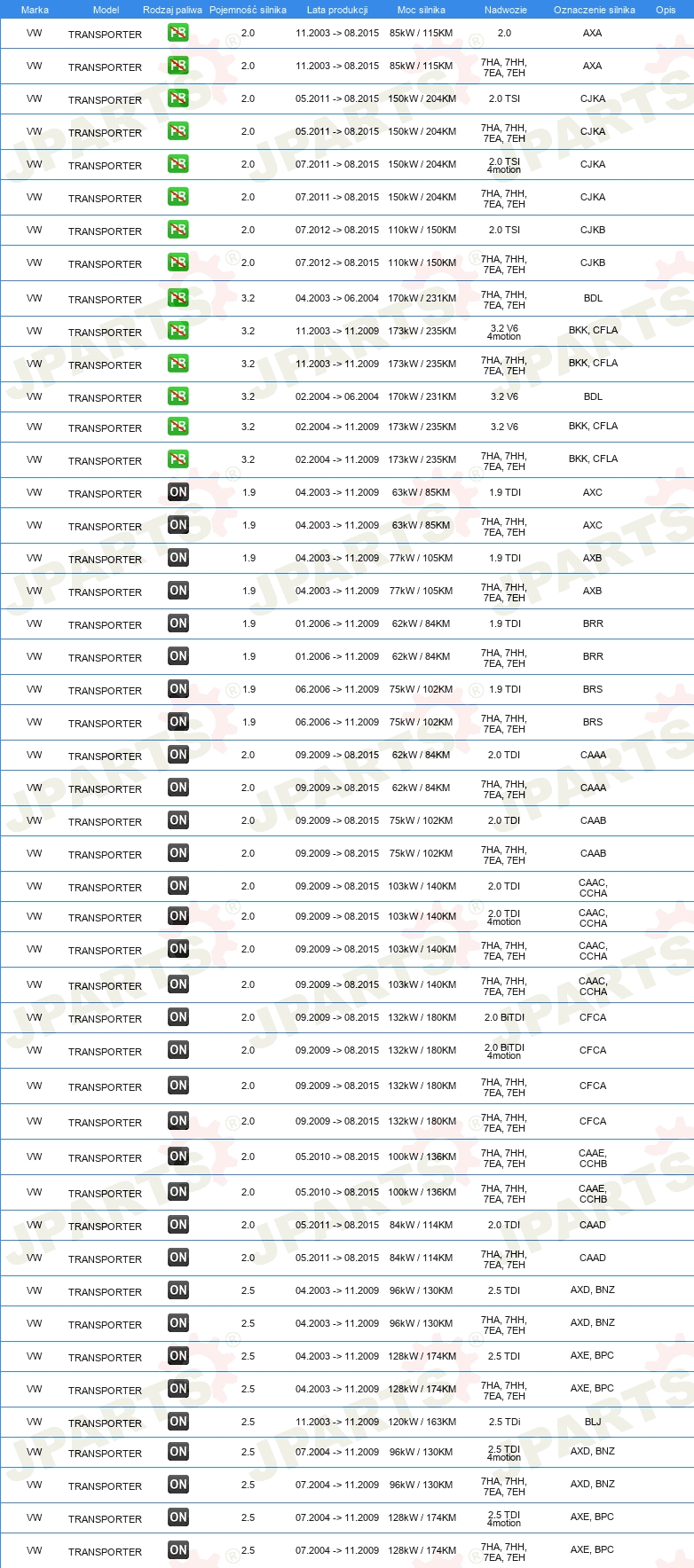Image resolution: width=694 pixels, height=1568 pixels.
Task: Click the Model column header
Action: coord(106,10)
